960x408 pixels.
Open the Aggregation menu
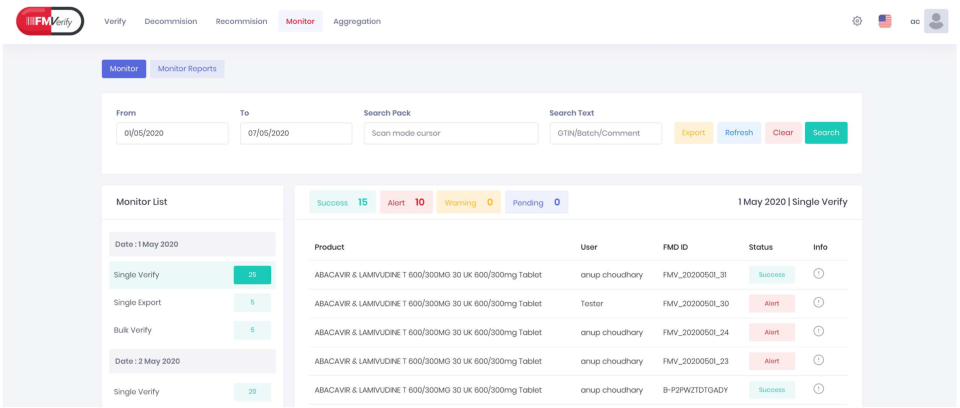point(357,21)
